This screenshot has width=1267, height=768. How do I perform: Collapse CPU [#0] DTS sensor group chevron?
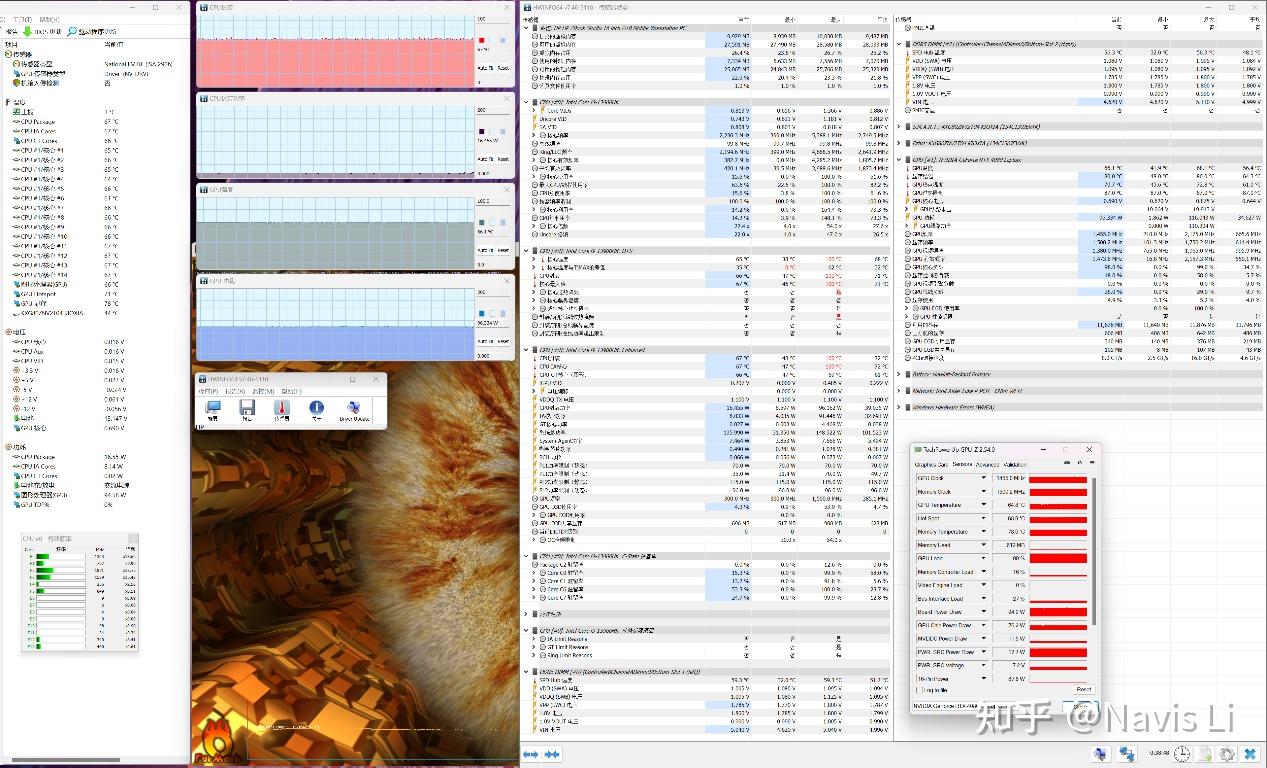[528, 251]
